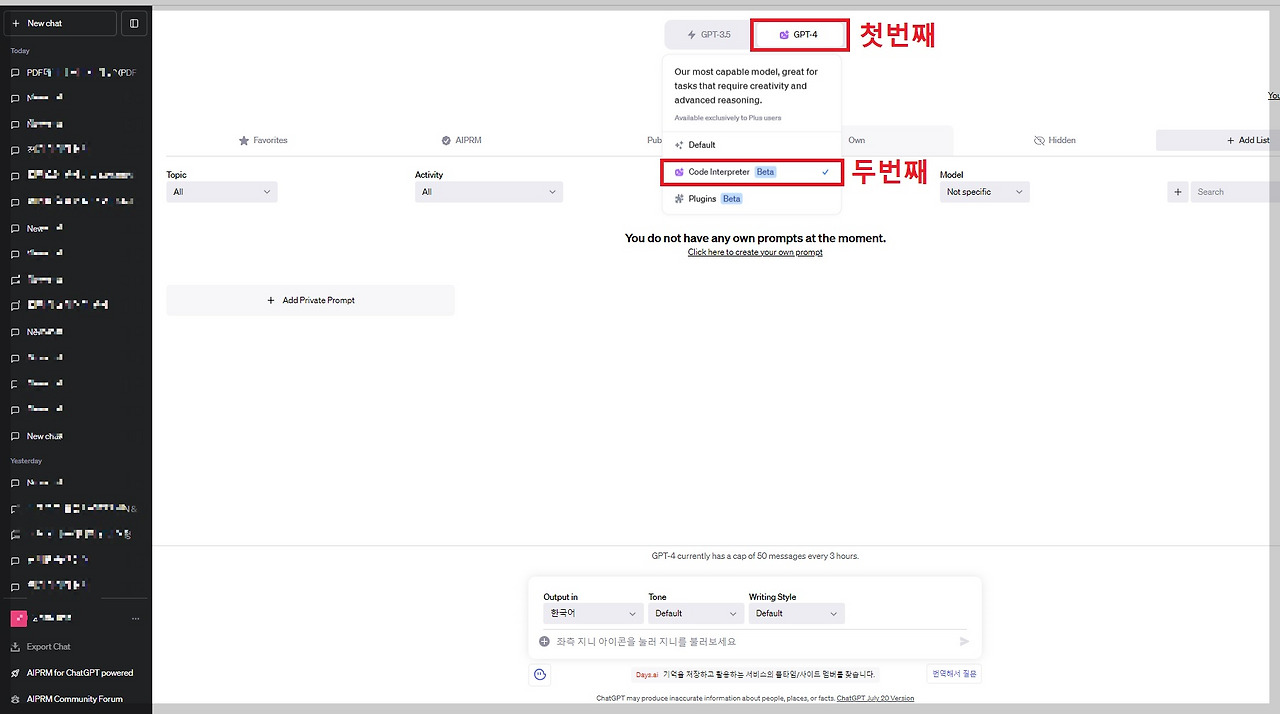Start a new chat from the sidebar top button

tap(60, 23)
